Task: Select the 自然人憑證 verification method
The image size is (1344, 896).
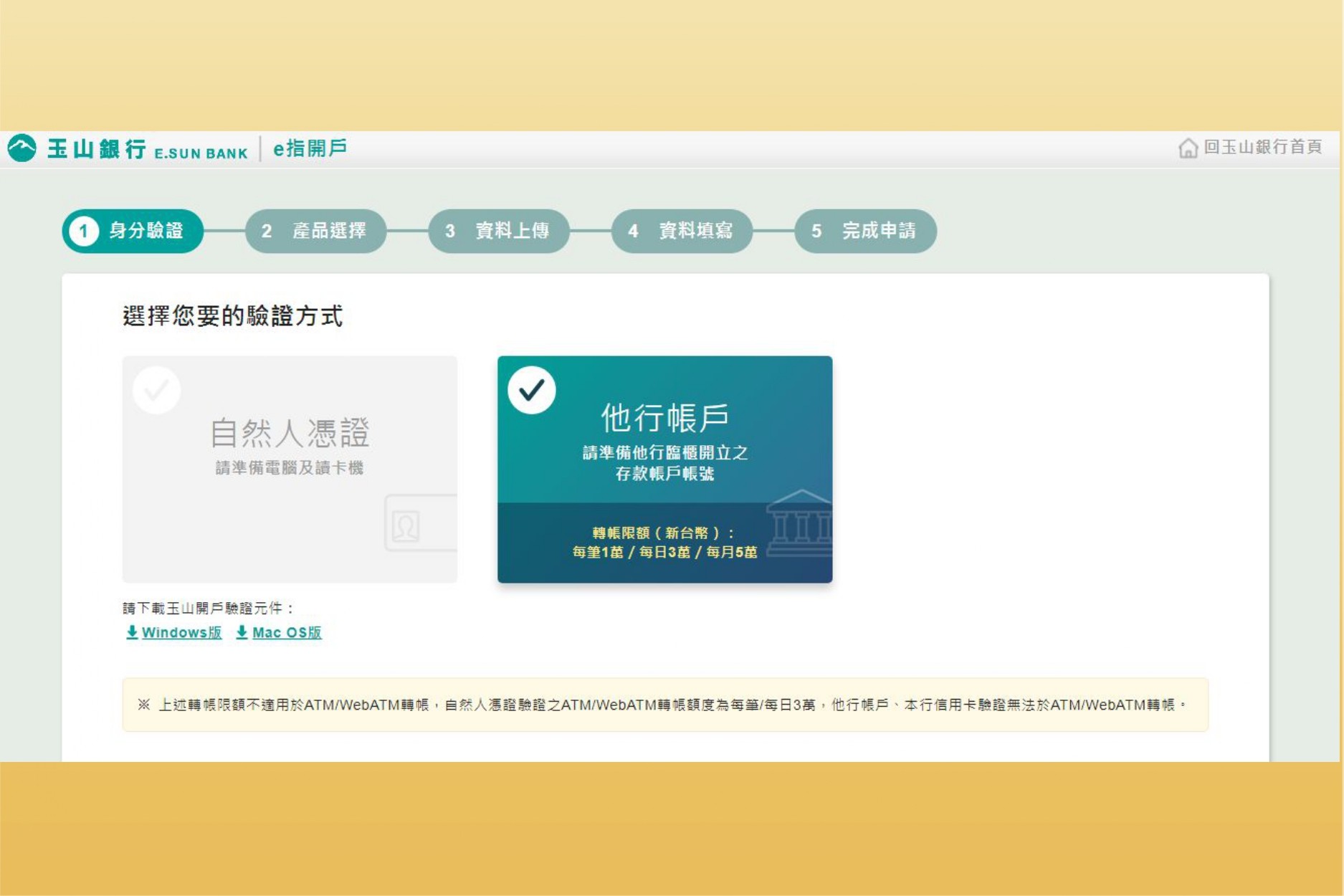Action: tap(290, 470)
